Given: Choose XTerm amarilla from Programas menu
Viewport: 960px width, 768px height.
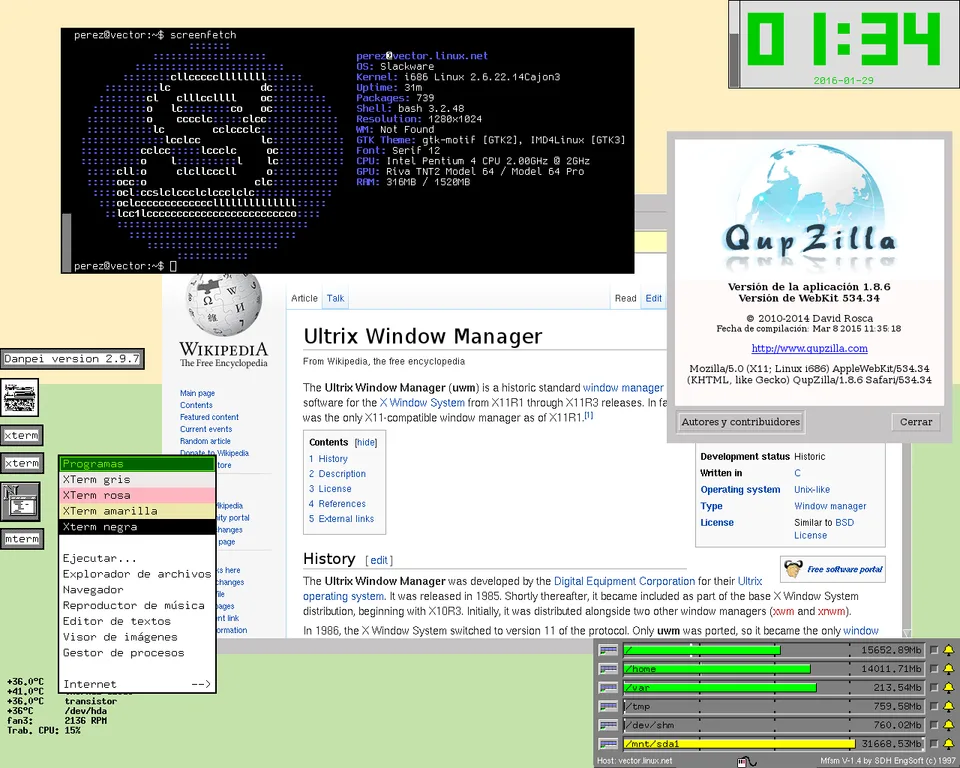Looking at the screenshot, I should pos(137,511).
